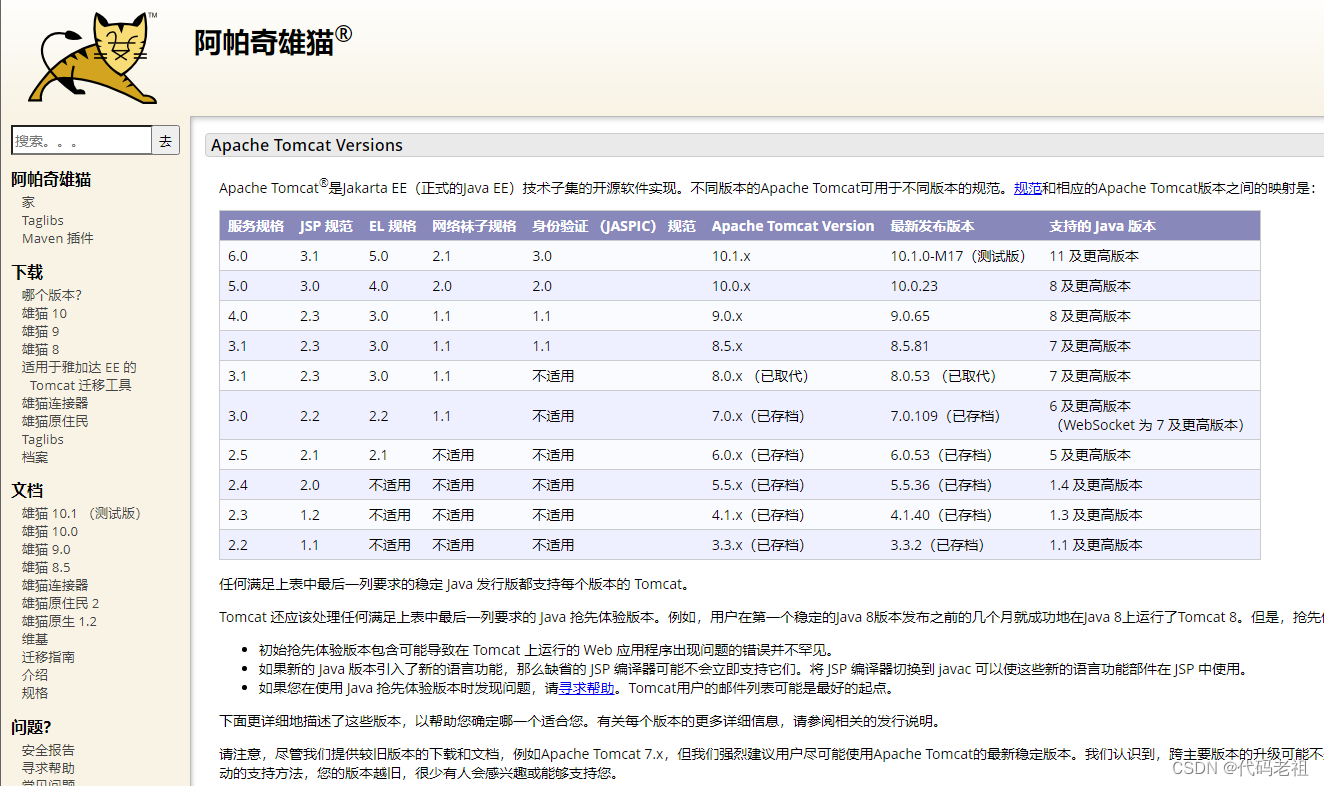The image size is (1324, 786).
Task: Open the 雄猫原住民 download link
Action: (55, 421)
